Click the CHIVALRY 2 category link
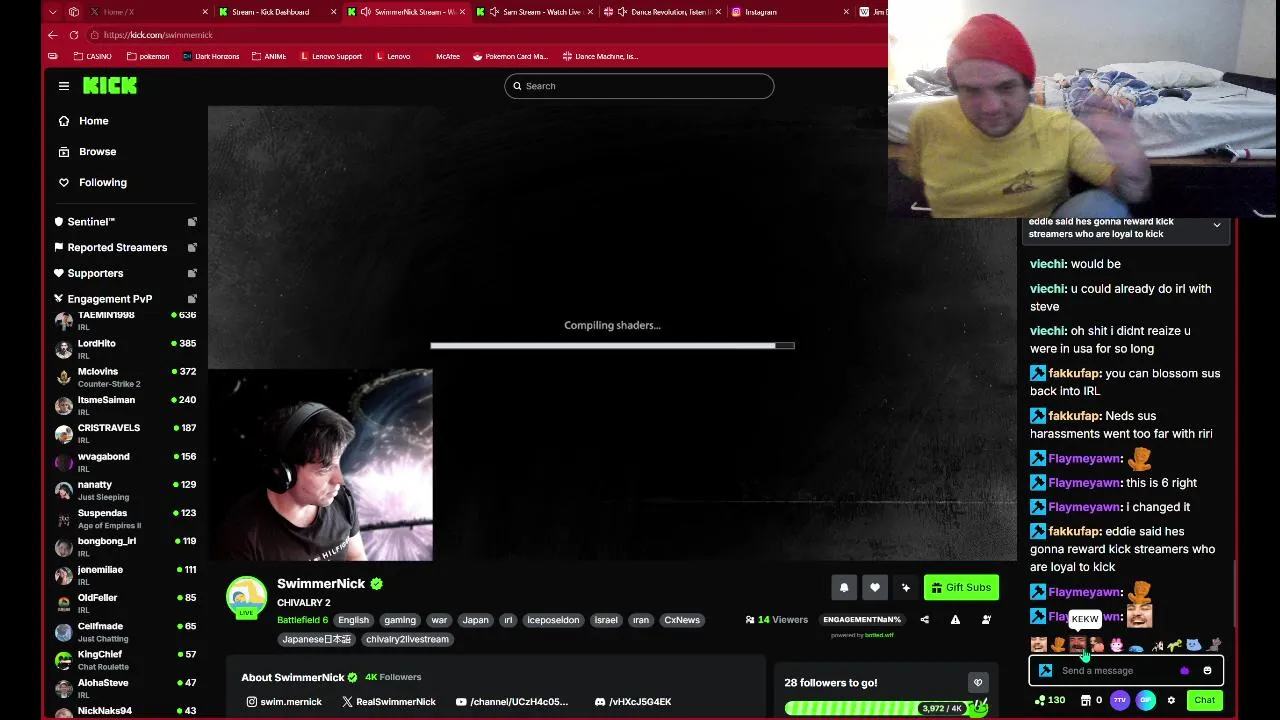Image resolution: width=1280 pixels, height=720 pixels. 303,603
